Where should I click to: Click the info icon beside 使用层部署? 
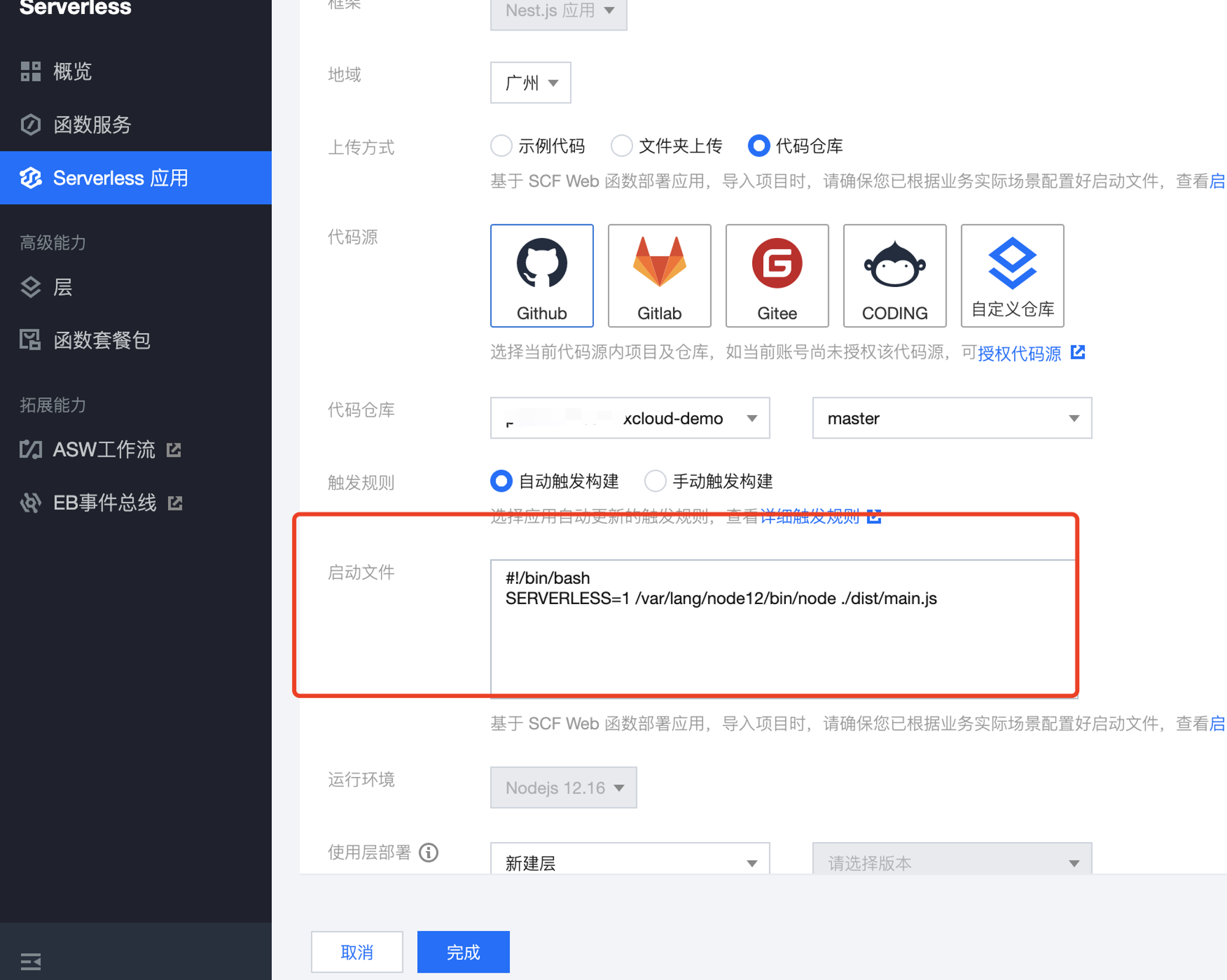pyautogui.click(x=429, y=852)
